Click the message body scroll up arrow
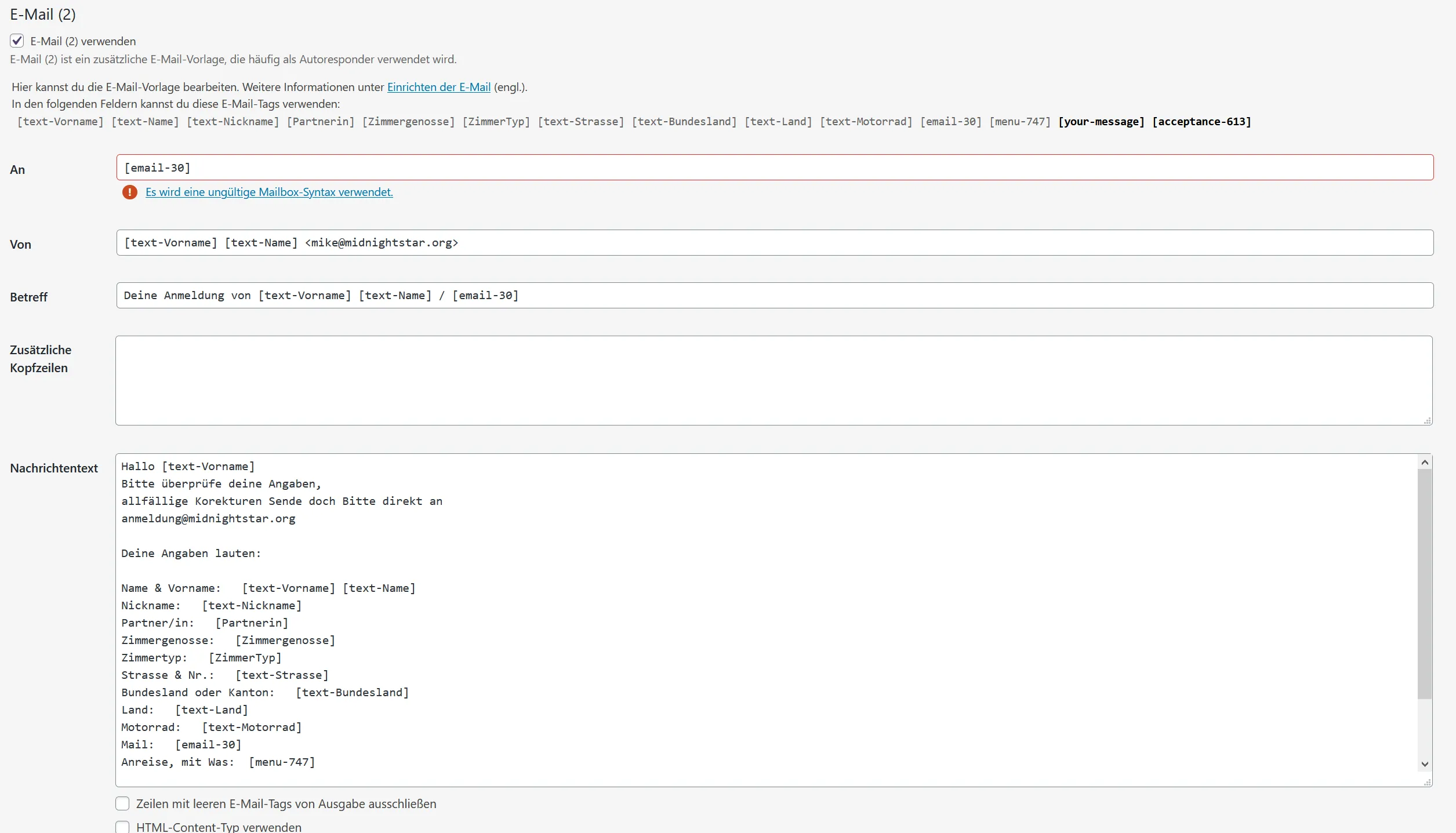The image size is (1456, 833). 1425,462
